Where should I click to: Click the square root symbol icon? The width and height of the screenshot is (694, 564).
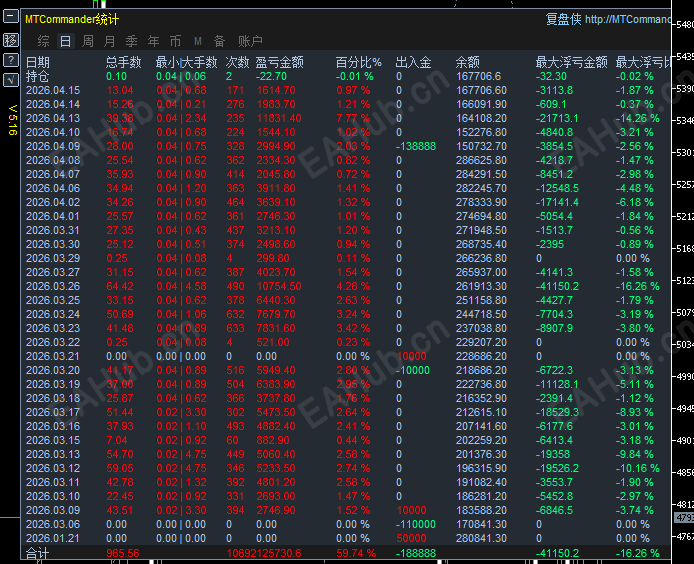11,80
